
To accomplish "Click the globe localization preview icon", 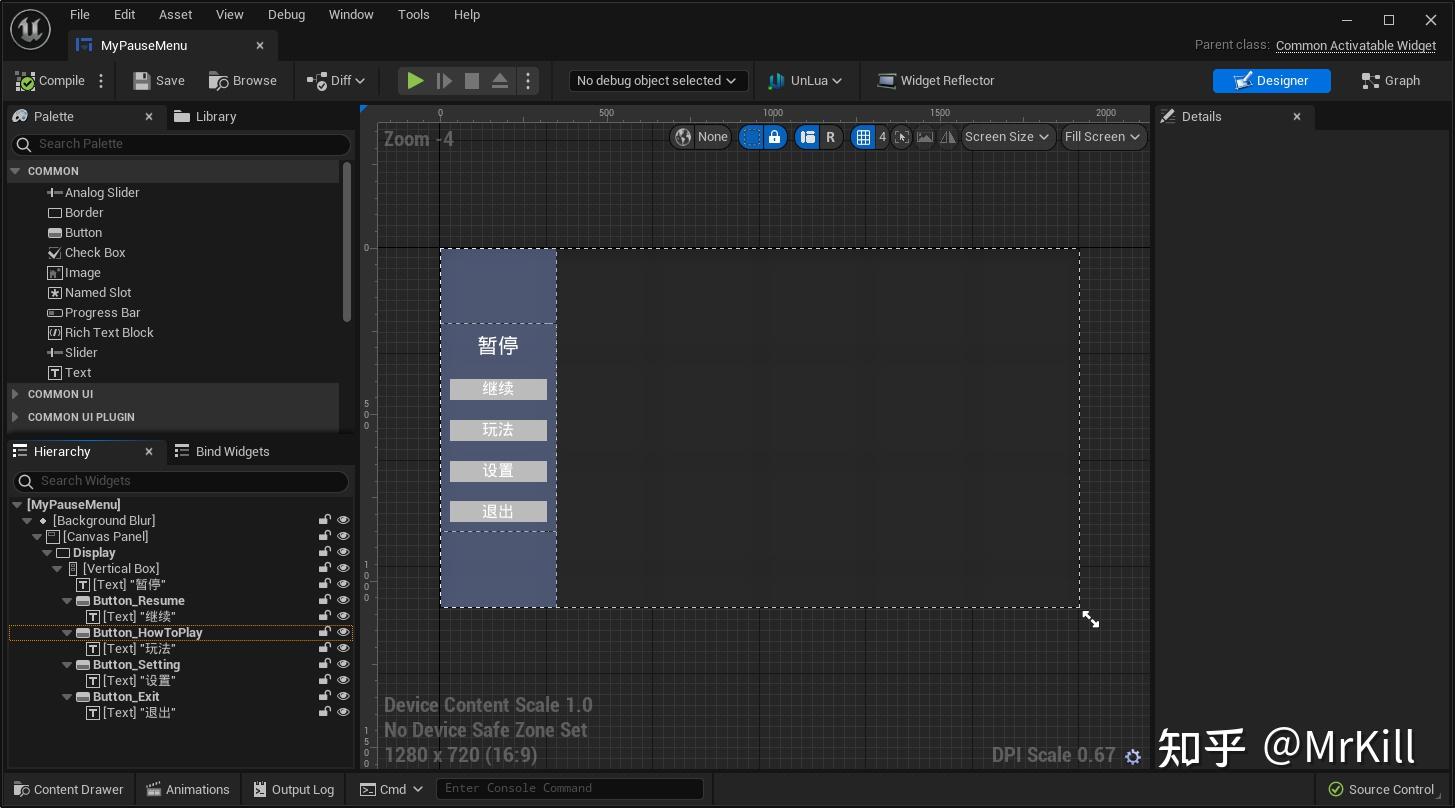I will (x=683, y=137).
